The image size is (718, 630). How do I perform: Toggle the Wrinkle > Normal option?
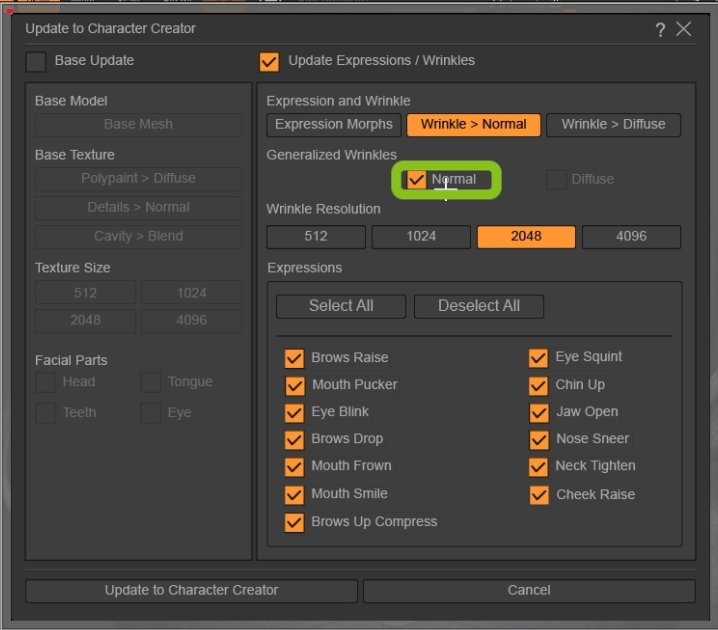point(473,125)
